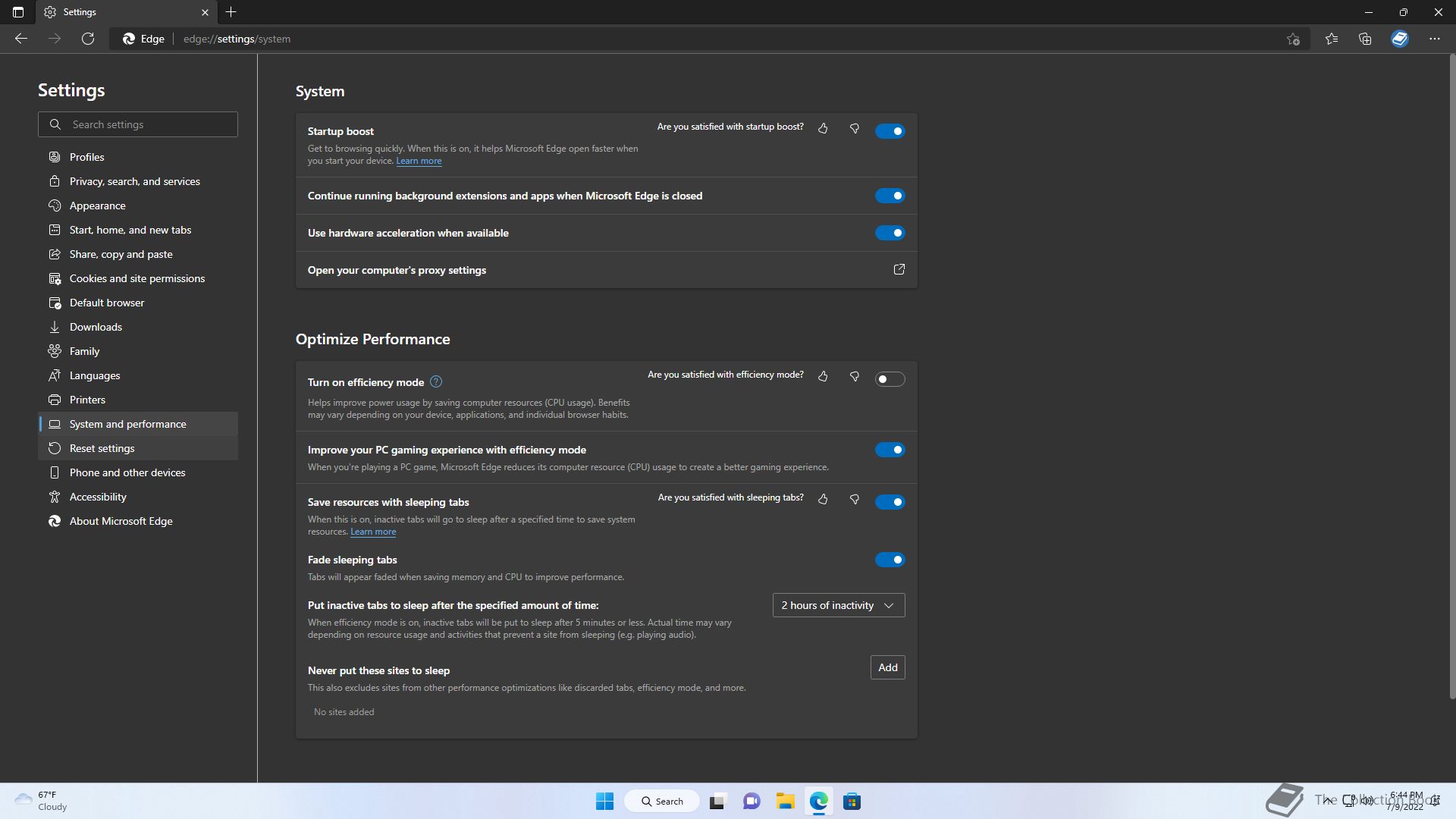Click the profile avatar icon in toolbar

coord(1400,39)
